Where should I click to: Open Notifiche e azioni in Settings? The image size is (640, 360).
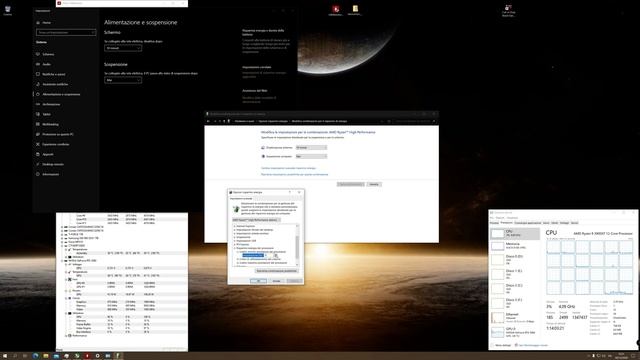(x=53, y=74)
